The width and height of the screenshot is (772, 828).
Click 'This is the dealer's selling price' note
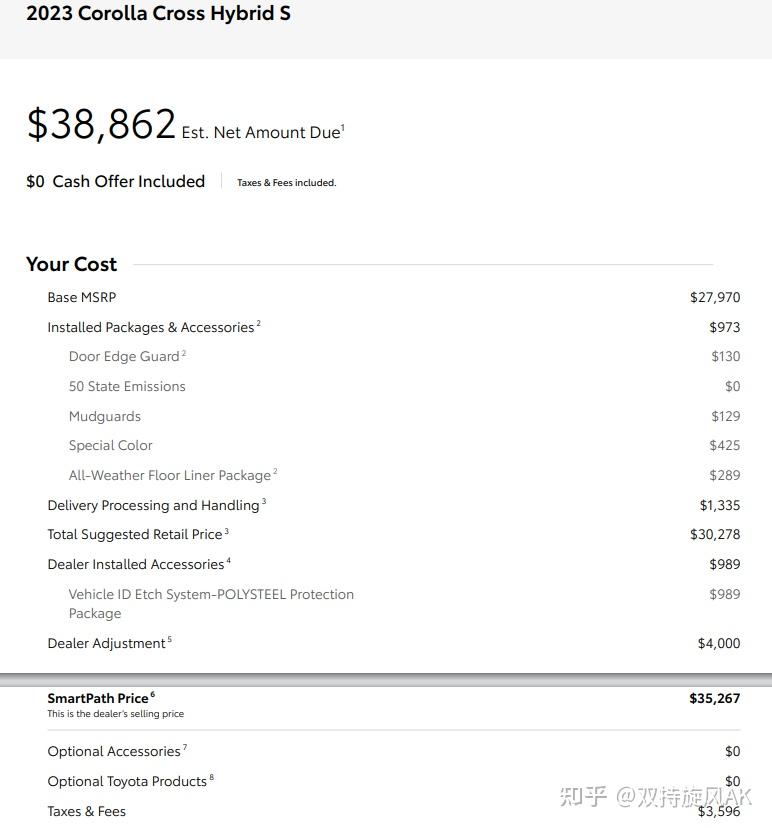[x=116, y=714]
